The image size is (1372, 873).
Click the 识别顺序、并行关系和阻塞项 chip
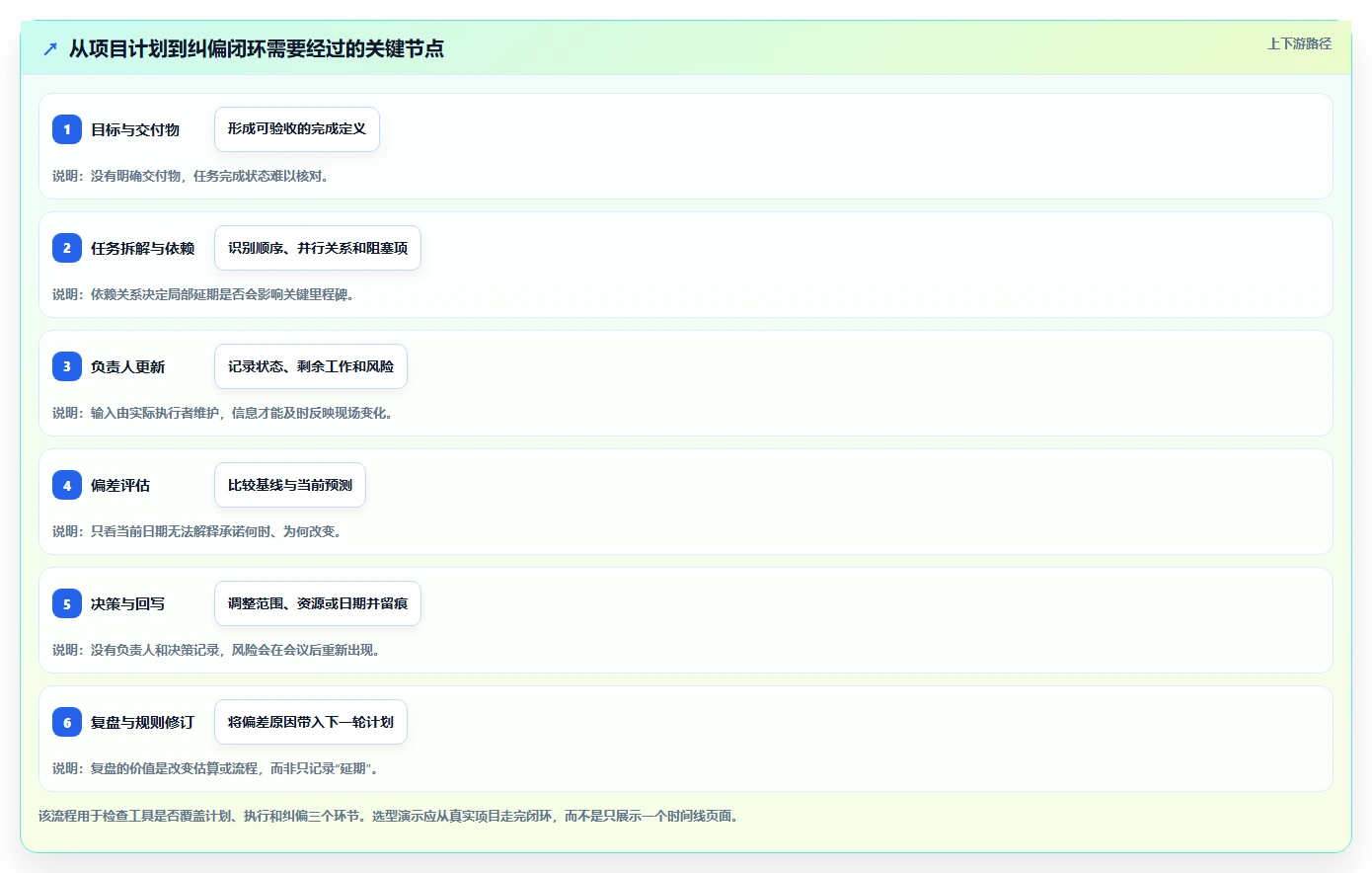pyautogui.click(x=318, y=248)
